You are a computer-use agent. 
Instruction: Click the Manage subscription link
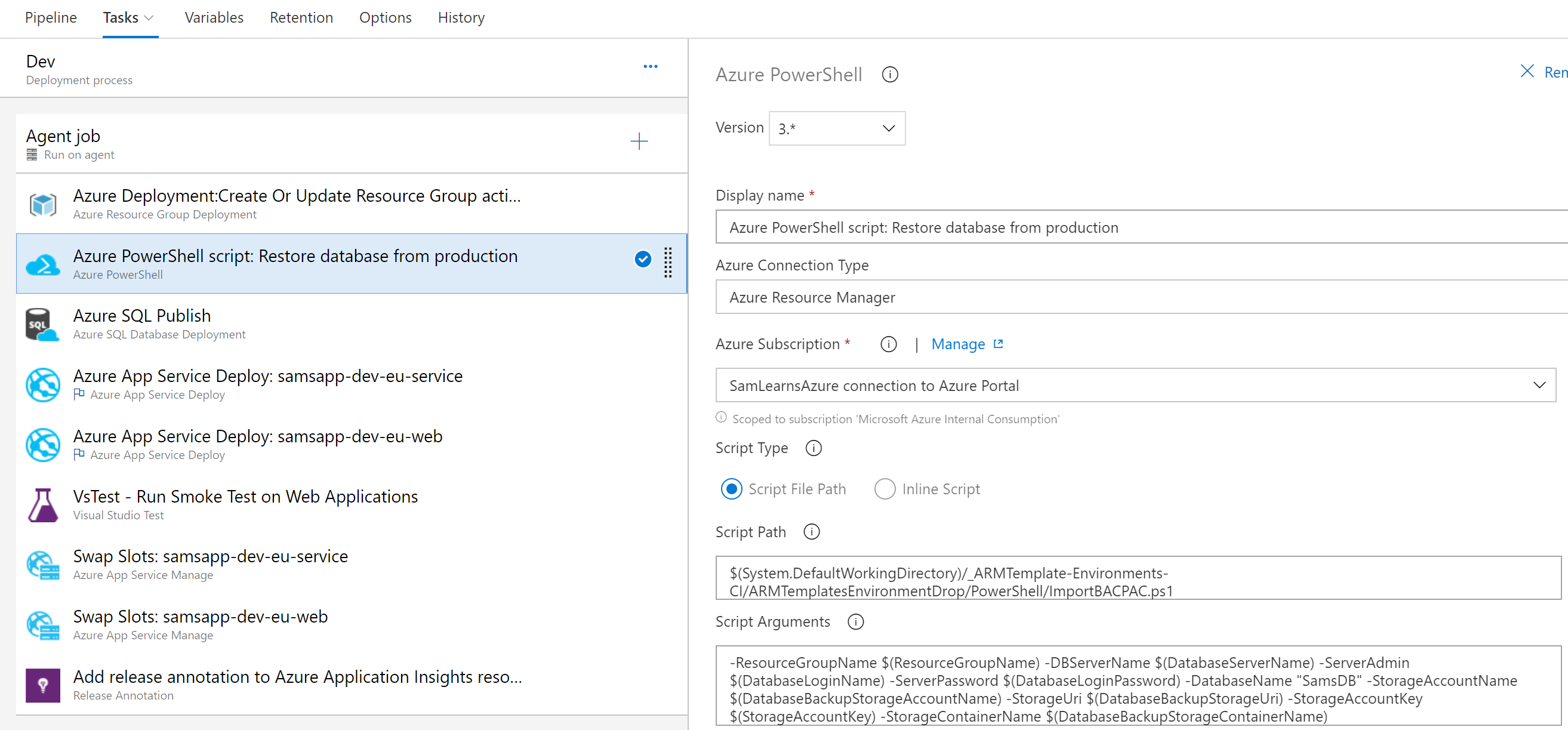(x=958, y=344)
